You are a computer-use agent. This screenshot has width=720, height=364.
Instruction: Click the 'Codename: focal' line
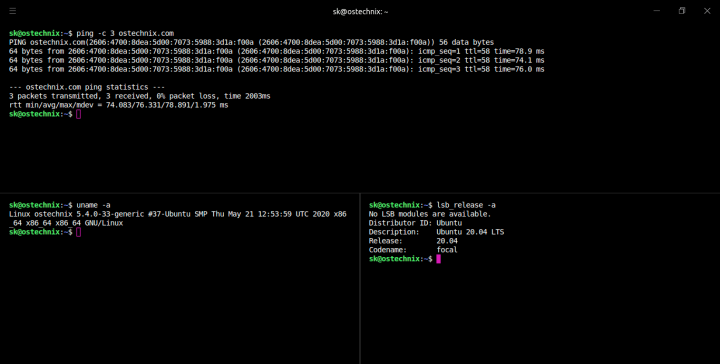[413, 250]
